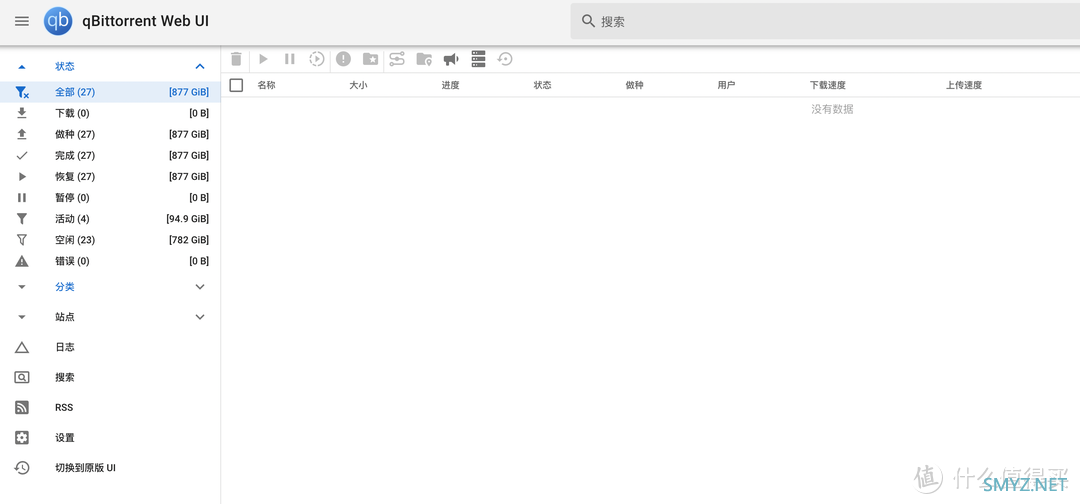The image size is (1080, 504).
Task: Select the 暂停 (0) filter
Action: tap(110, 198)
